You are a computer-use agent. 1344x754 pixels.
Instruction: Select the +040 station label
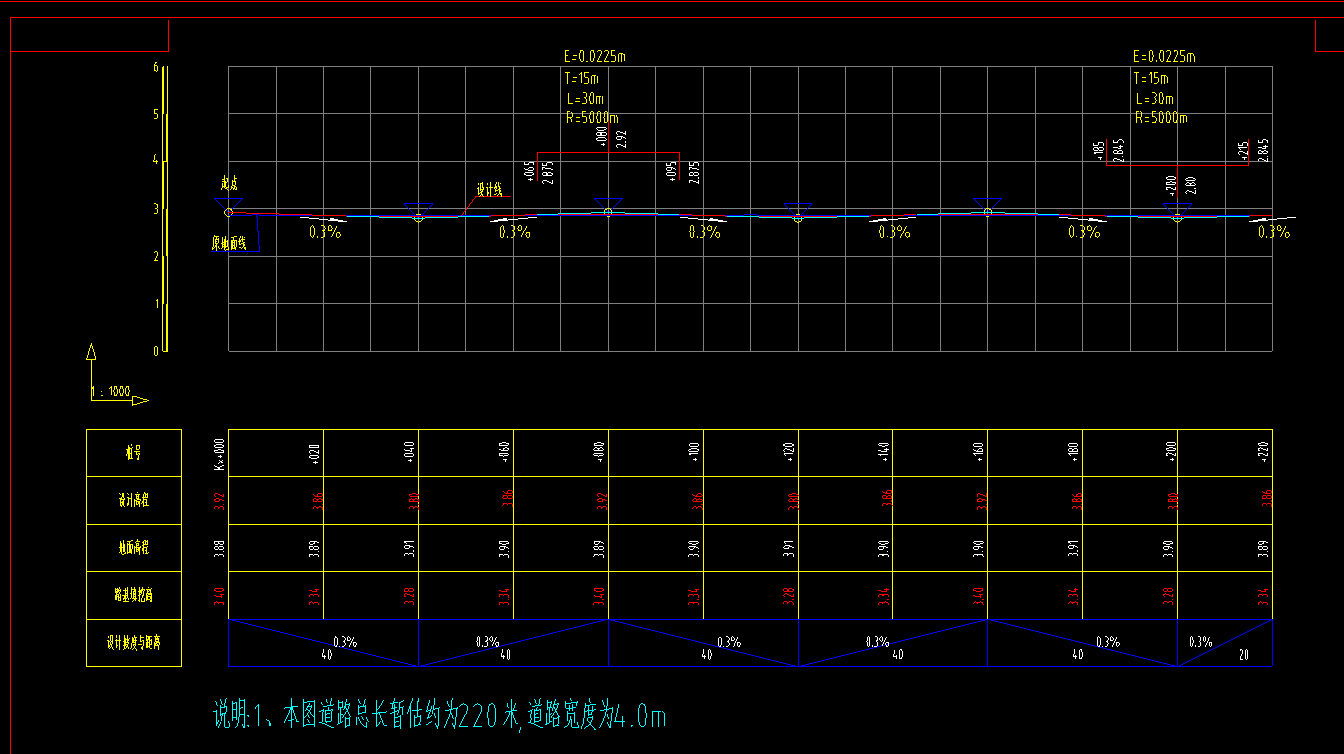(410, 454)
